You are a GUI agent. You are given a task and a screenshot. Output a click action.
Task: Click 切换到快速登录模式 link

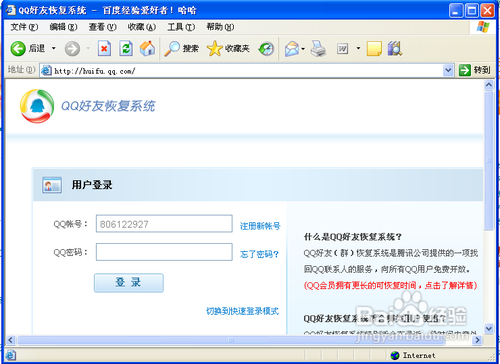click(x=242, y=311)
